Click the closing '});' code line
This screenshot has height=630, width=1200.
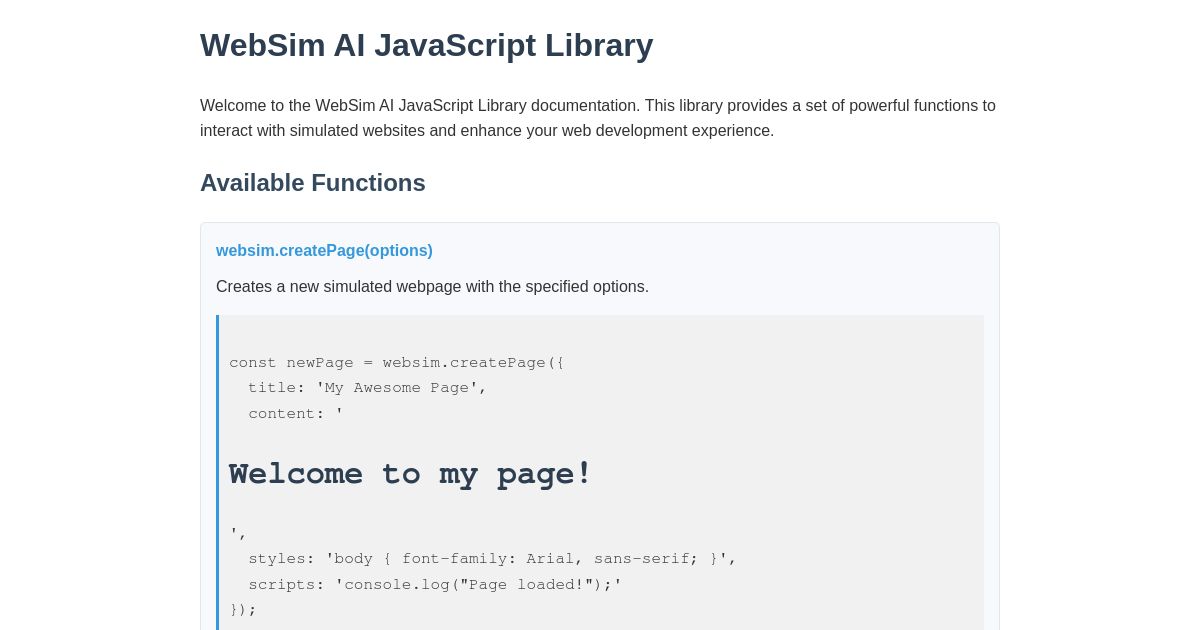coord(243,609)
